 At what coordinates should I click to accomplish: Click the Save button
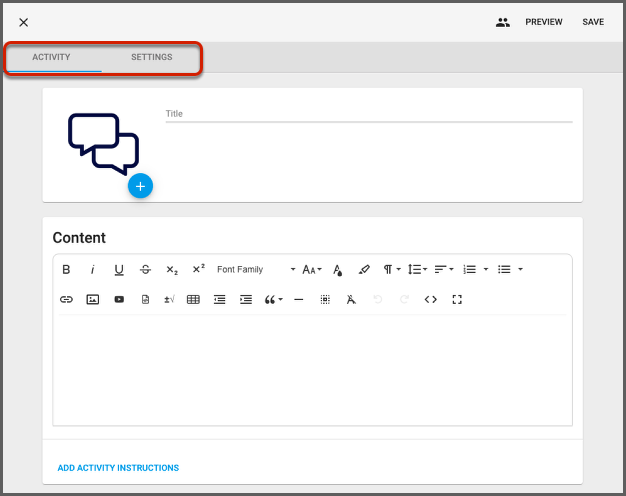point(593,22)
